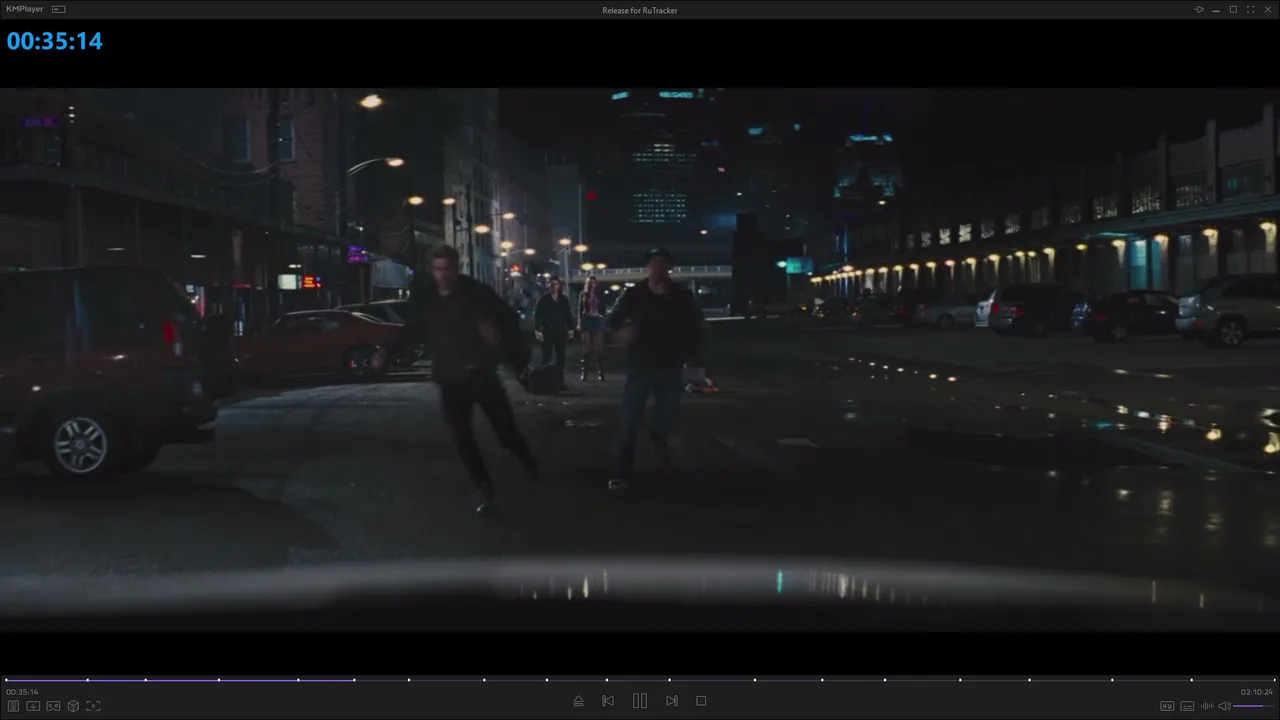1280x720 pixels.
Task: Pin the player window on top
Action: [1199, 9]
